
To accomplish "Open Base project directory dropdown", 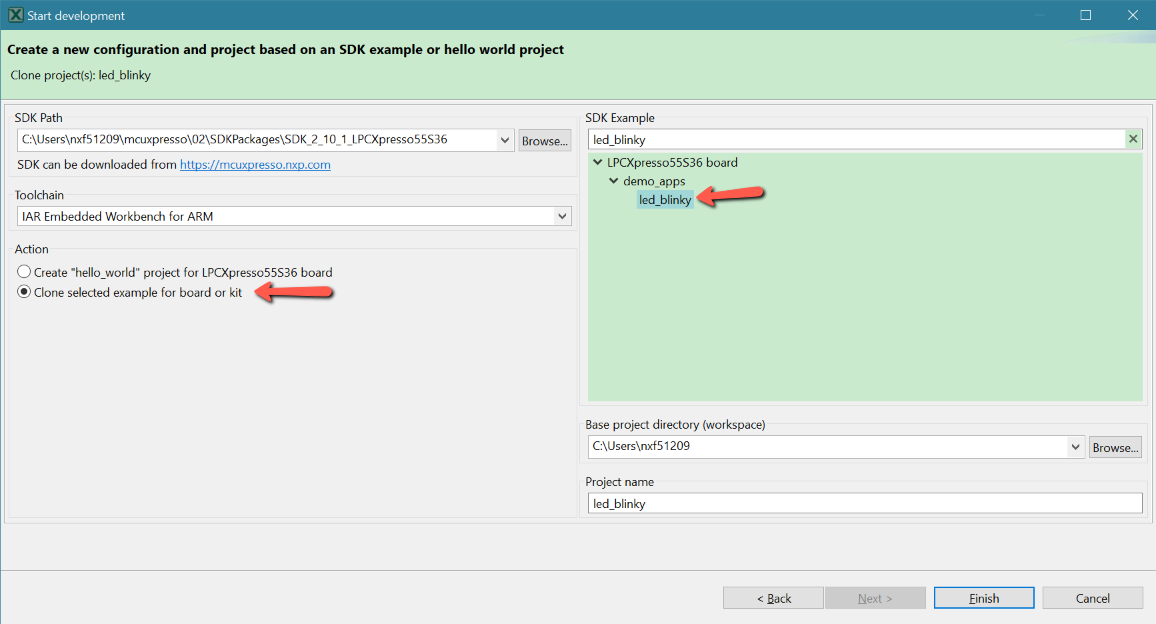I will click(1075, 447).
